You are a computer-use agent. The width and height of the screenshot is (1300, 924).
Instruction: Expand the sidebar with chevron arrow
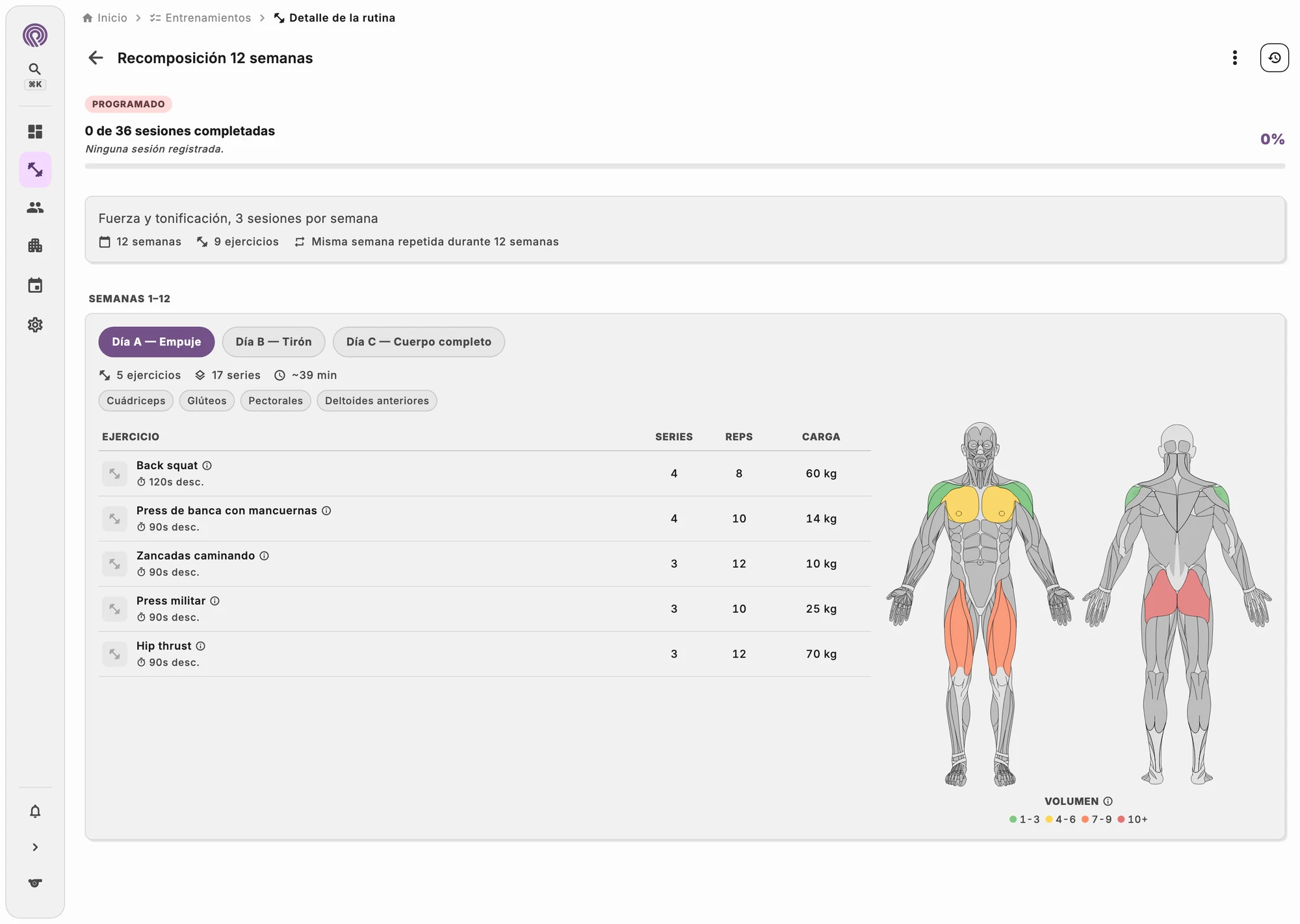click(x=35, y=847)
